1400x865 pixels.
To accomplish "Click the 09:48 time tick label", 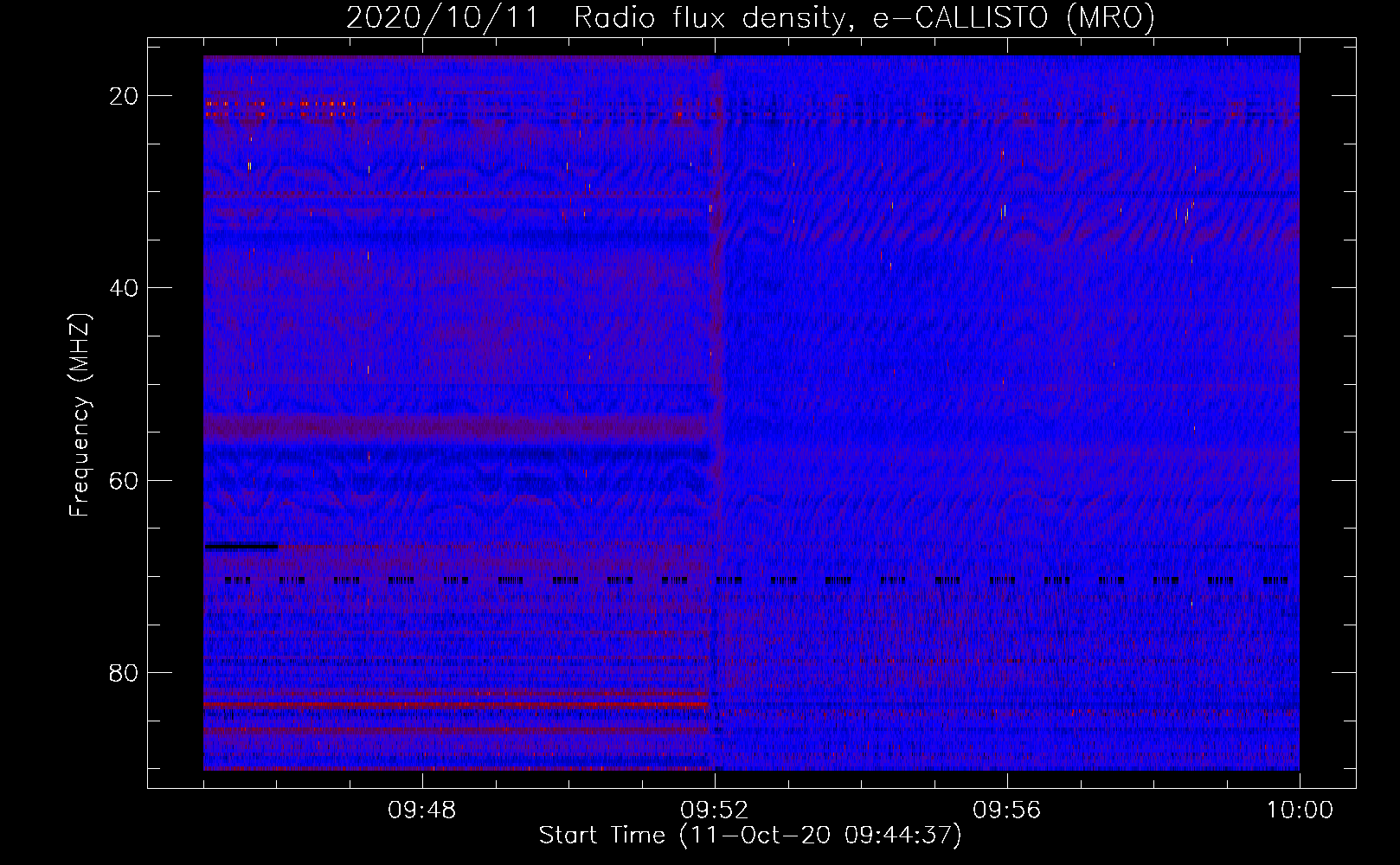I will (x=422, y=811).
